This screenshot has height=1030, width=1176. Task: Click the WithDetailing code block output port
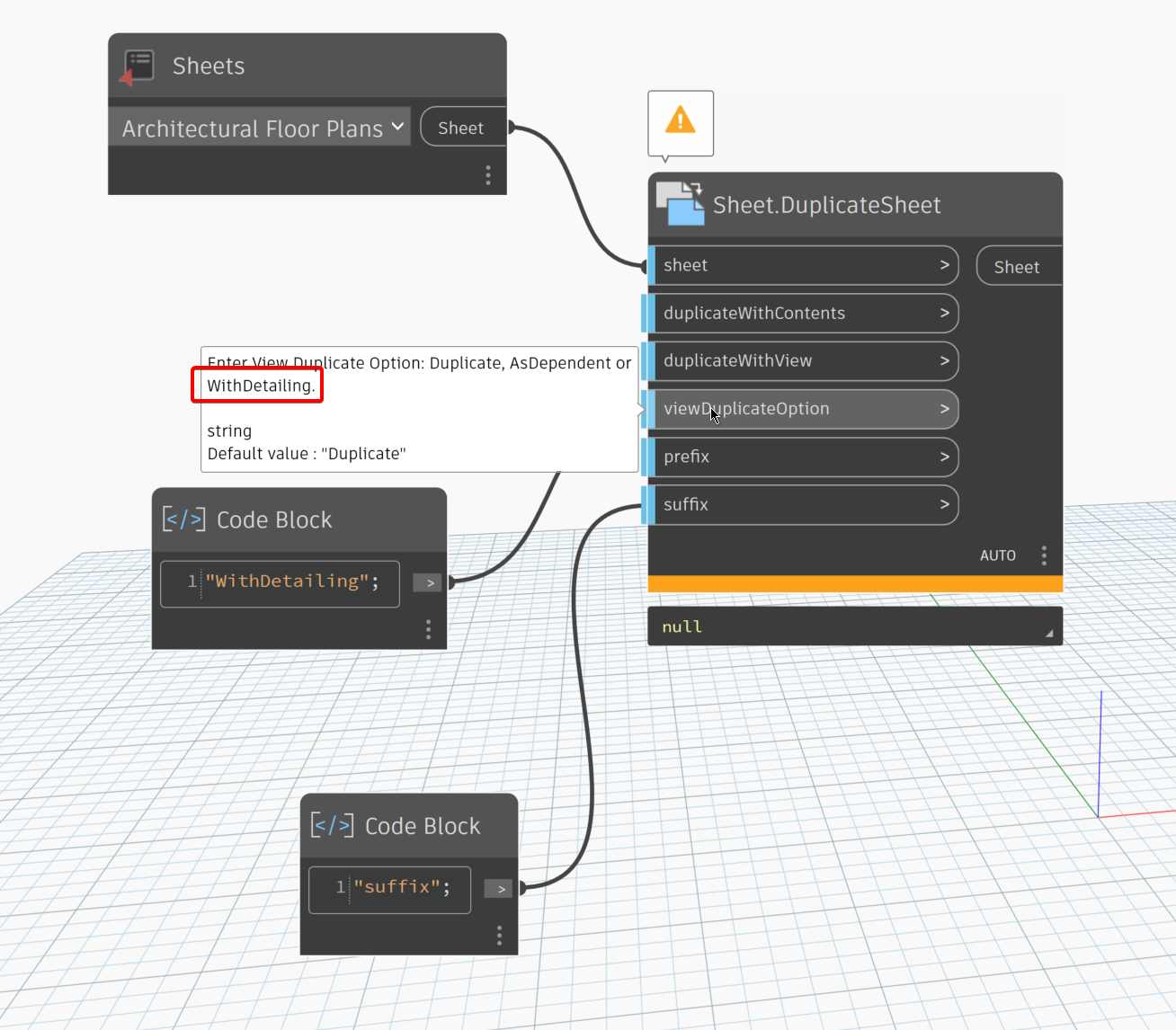point(428,582)
